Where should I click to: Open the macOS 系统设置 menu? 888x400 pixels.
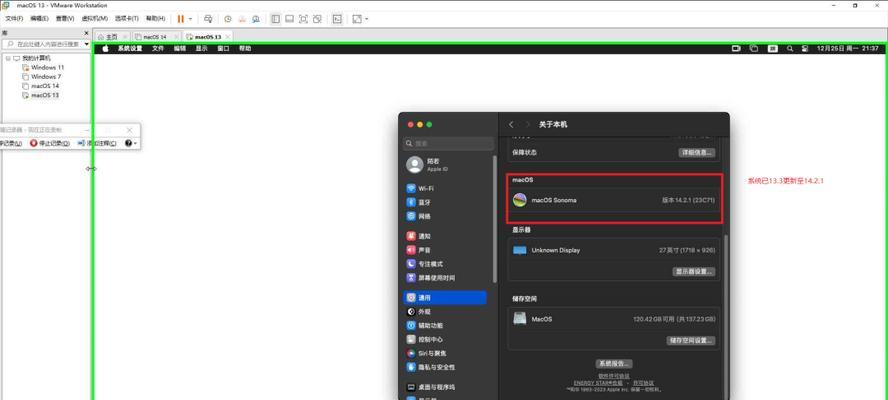click(x=130, y=49)
